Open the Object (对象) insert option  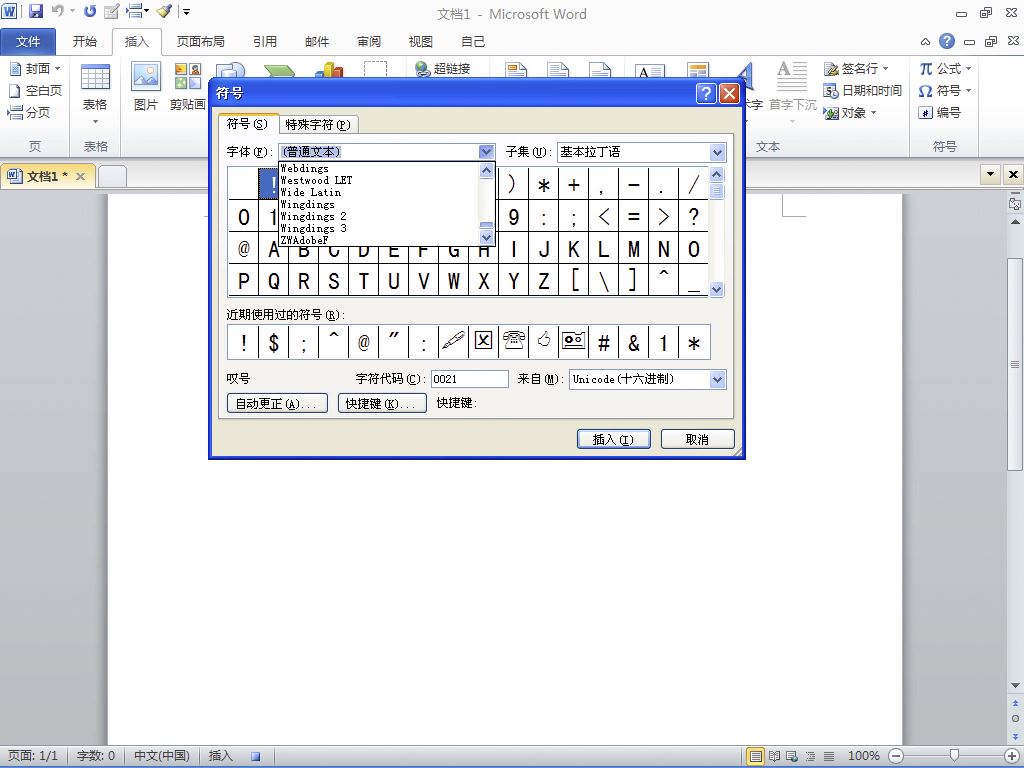click(850, 113)
